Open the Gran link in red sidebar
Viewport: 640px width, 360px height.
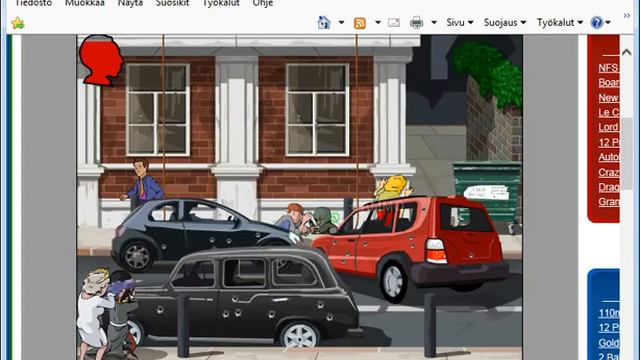608,201
